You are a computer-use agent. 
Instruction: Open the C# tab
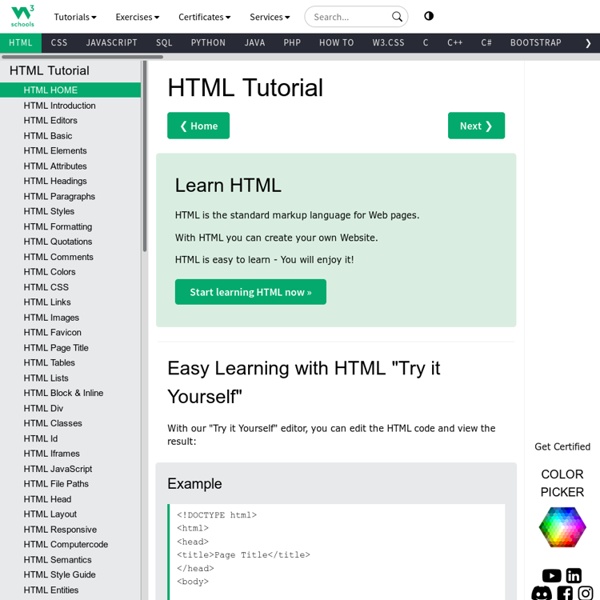486,42
